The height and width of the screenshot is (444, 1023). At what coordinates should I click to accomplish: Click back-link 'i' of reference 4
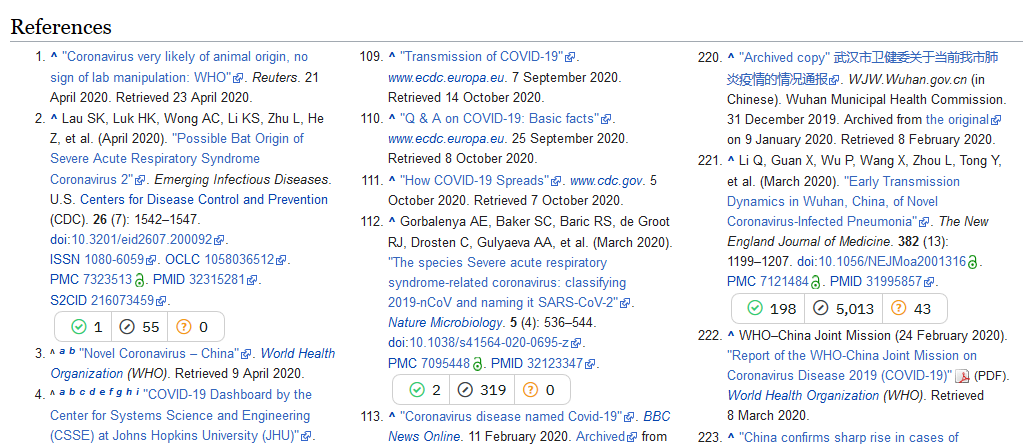click(137, 392)
